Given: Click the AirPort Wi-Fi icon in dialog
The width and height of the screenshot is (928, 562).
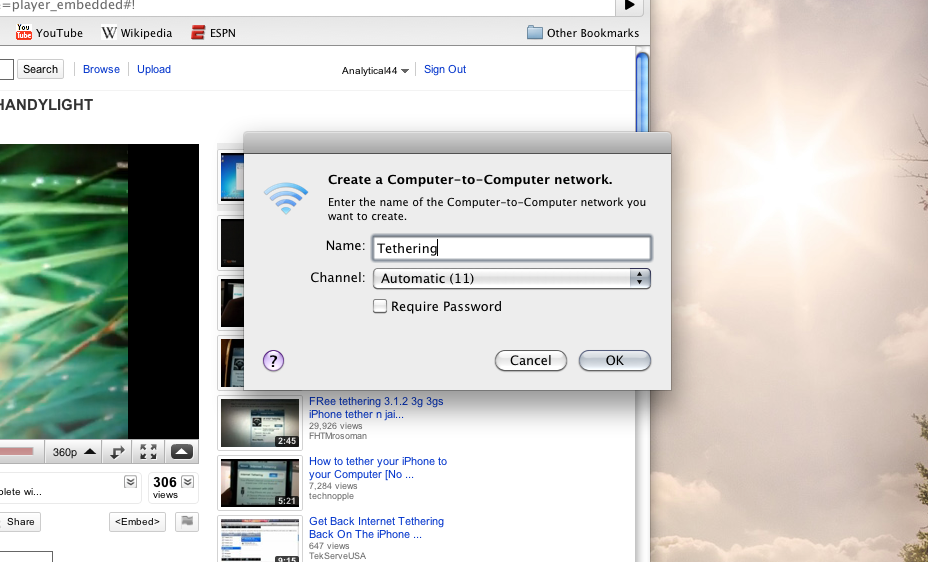Looking at the screenshot, I should tap(286, 198).
